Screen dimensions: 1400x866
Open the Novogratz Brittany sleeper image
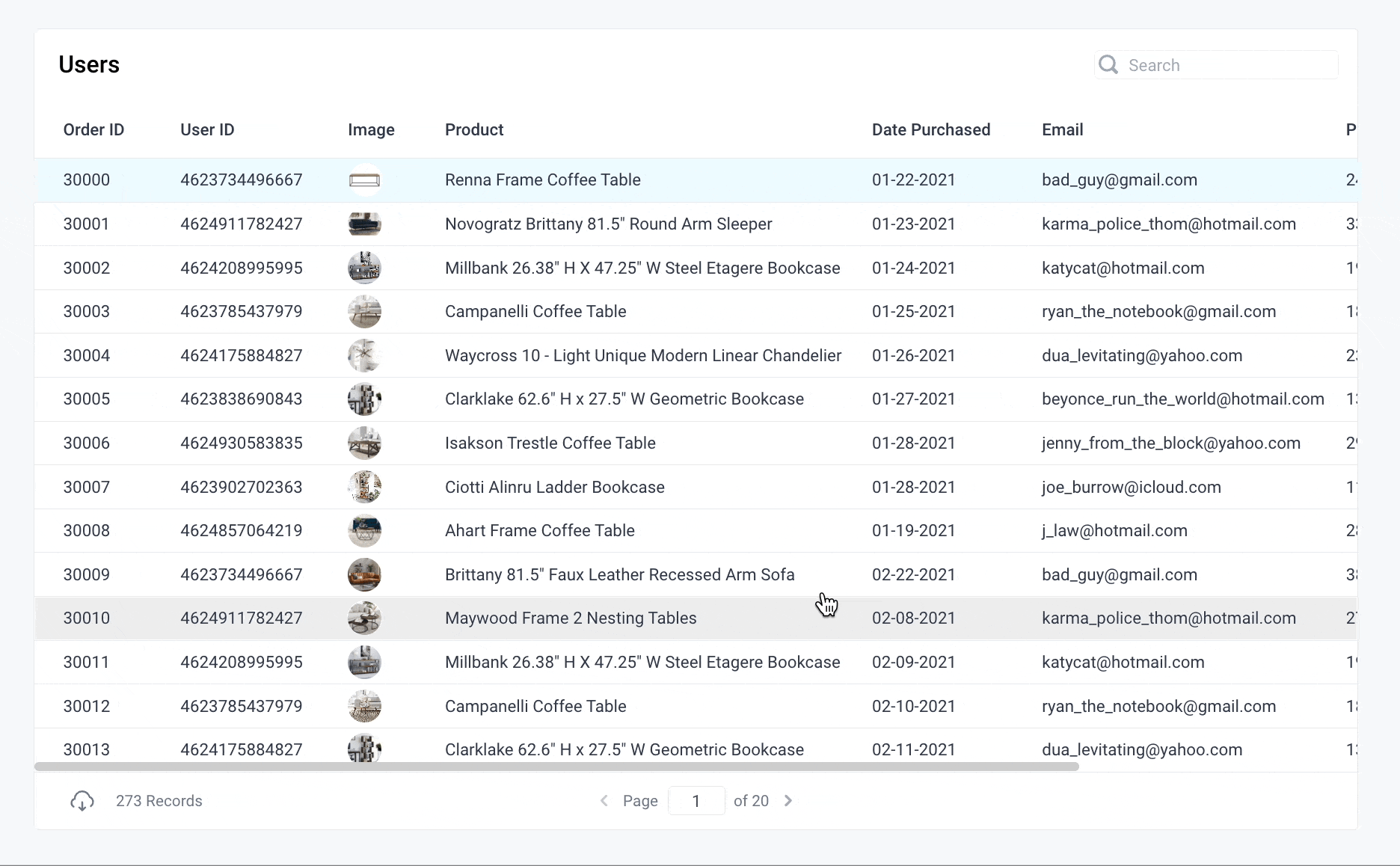point(365,224)
